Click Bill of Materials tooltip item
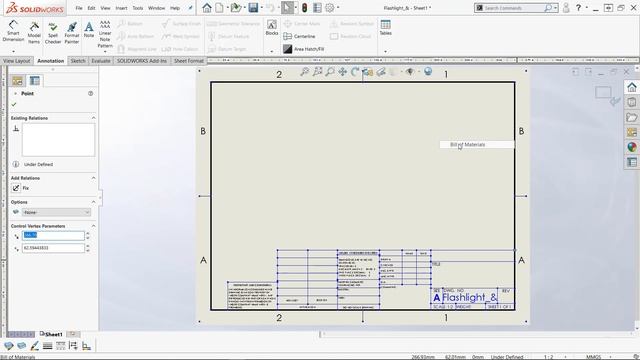Screen dimensions: 640x360 tap(477, 144)
